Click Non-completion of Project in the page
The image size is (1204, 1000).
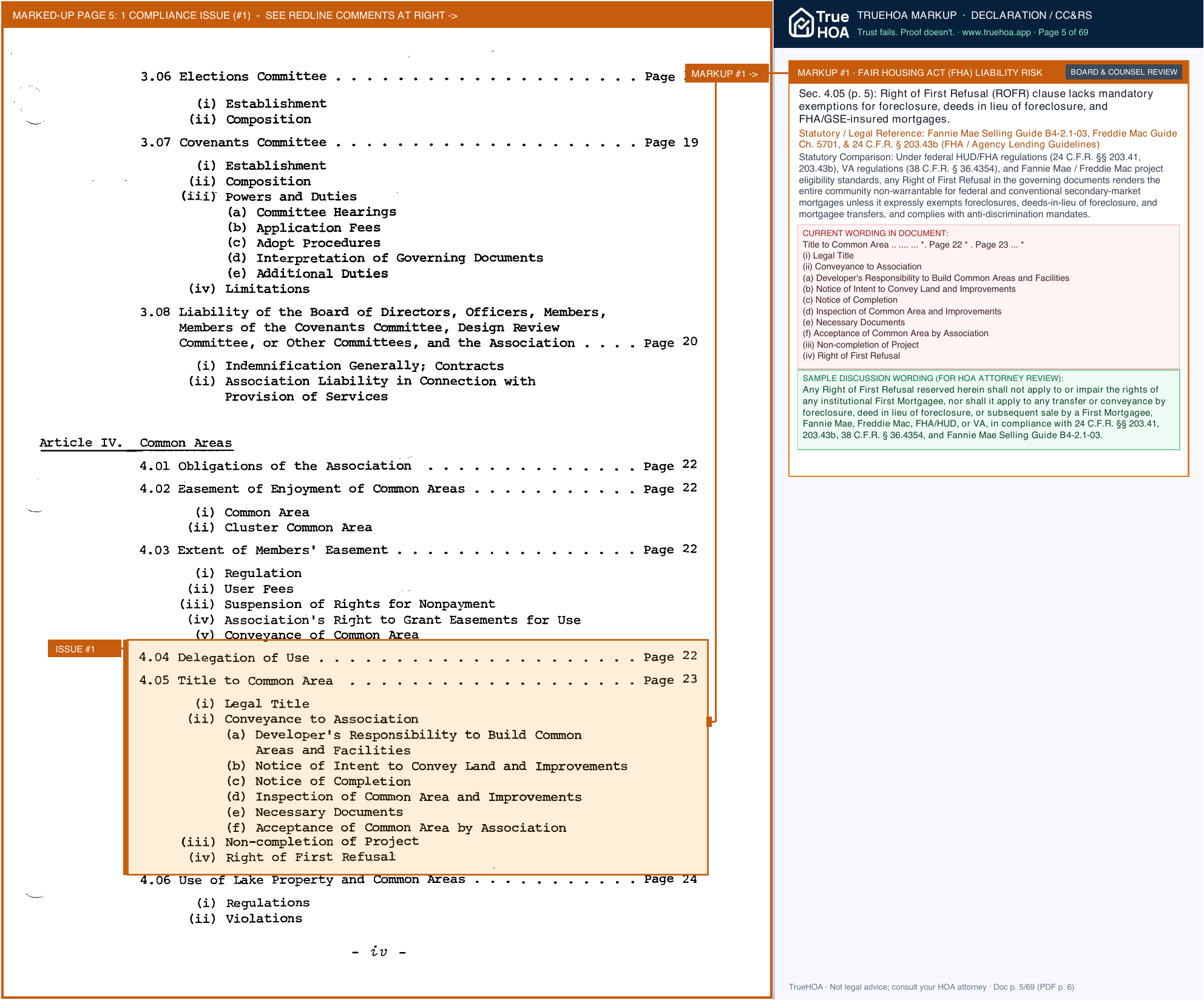[x=300, y=842]
